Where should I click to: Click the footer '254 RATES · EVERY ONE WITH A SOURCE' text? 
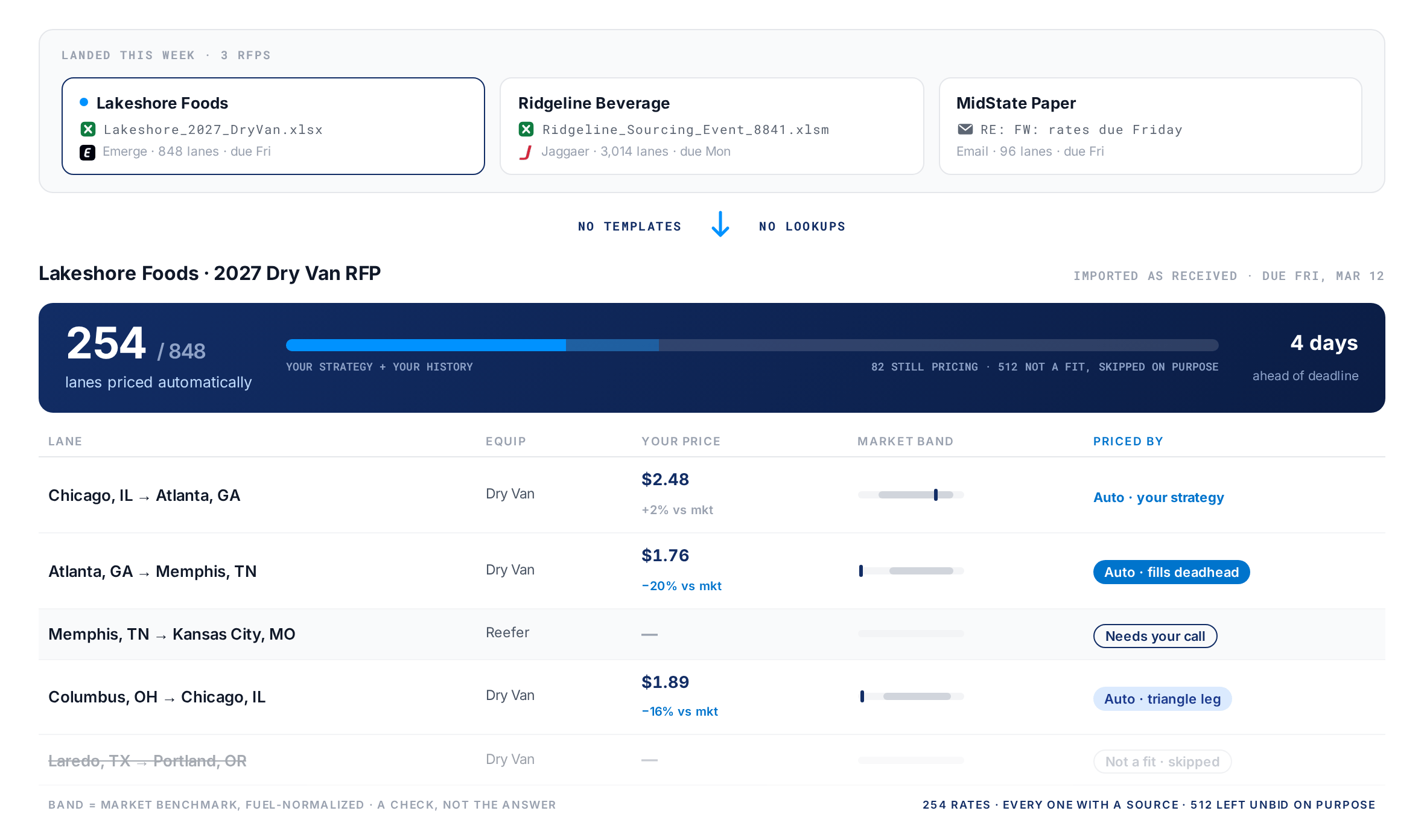tap(1051, 804)
